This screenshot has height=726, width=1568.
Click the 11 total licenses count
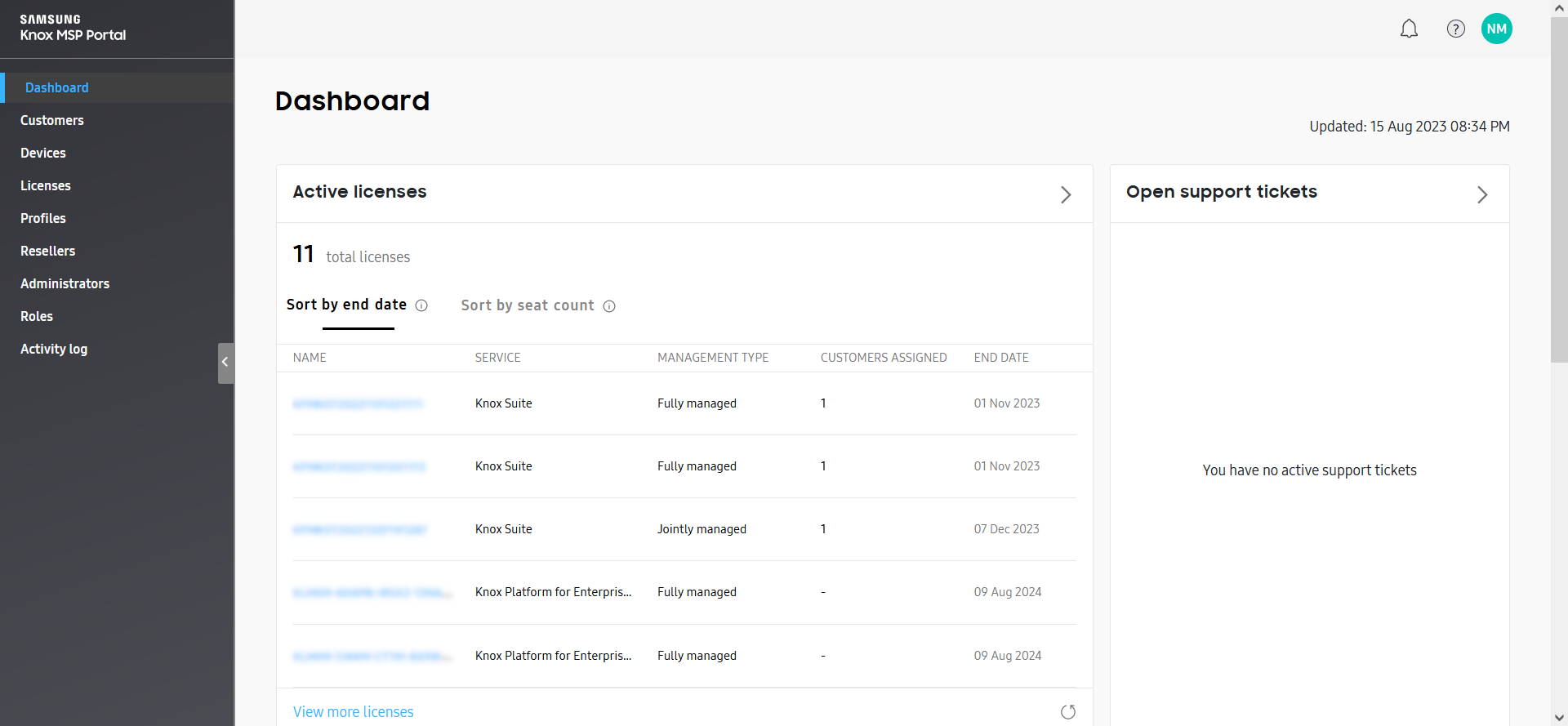coord(351,255)
